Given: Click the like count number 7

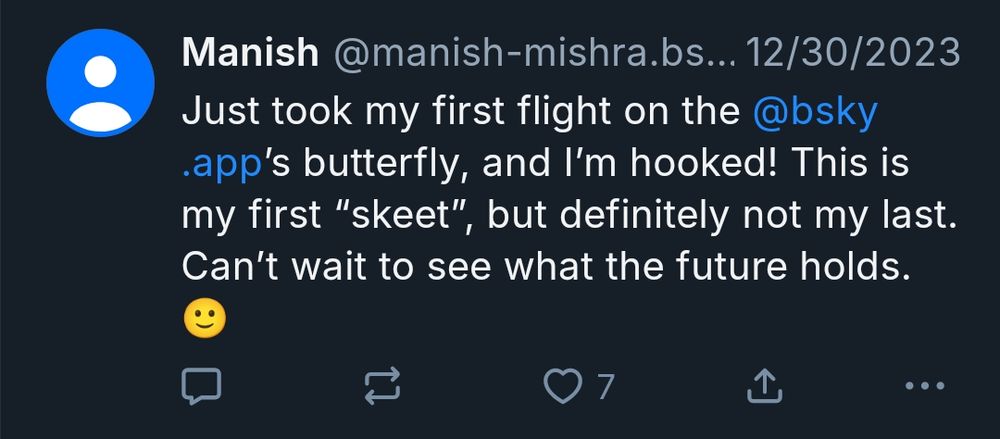Looking at the screenshot, I should pyautogui.click(x=606, y=386).
